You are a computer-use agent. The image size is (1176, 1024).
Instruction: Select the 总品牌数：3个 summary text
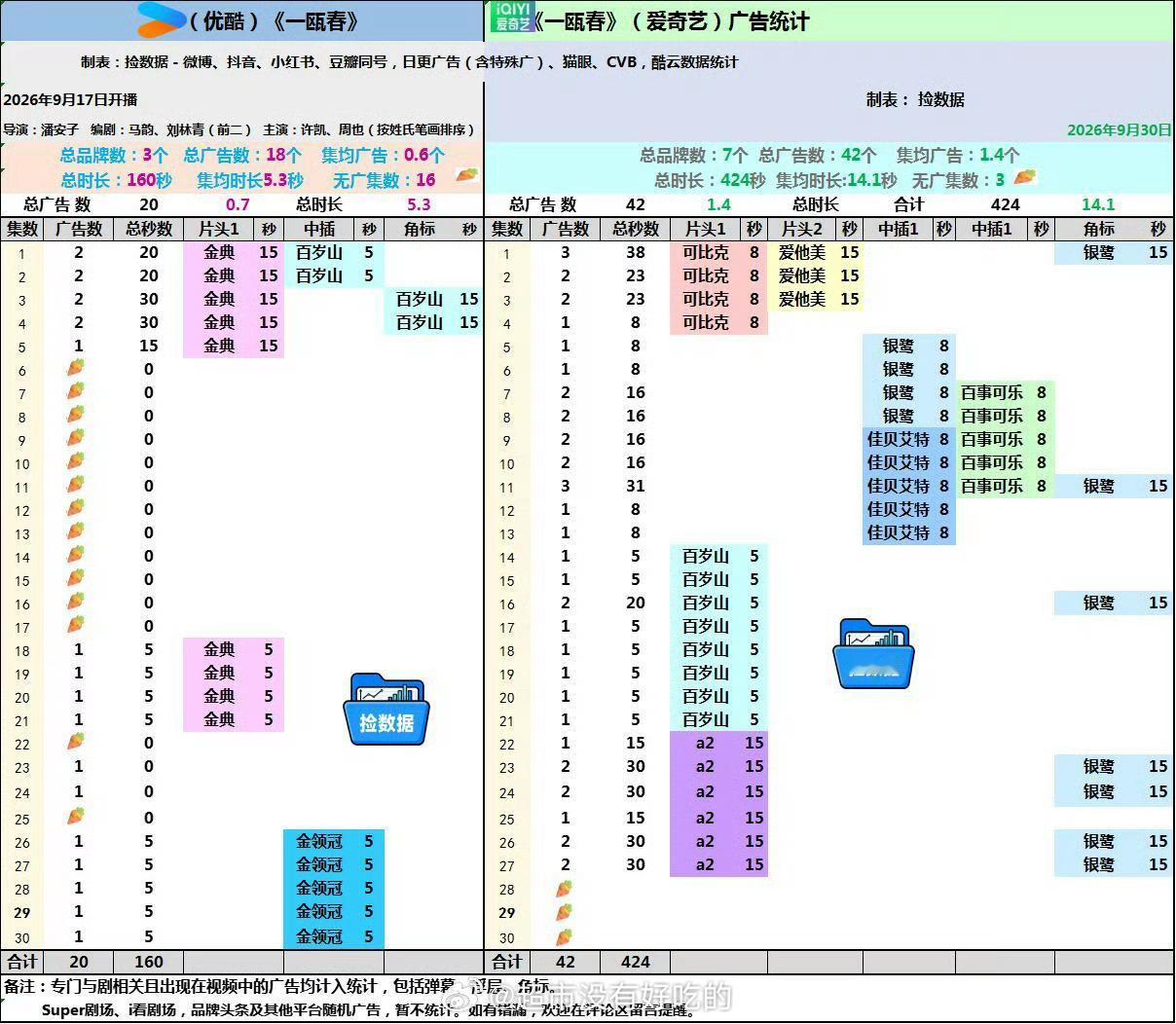pos(114,155)
